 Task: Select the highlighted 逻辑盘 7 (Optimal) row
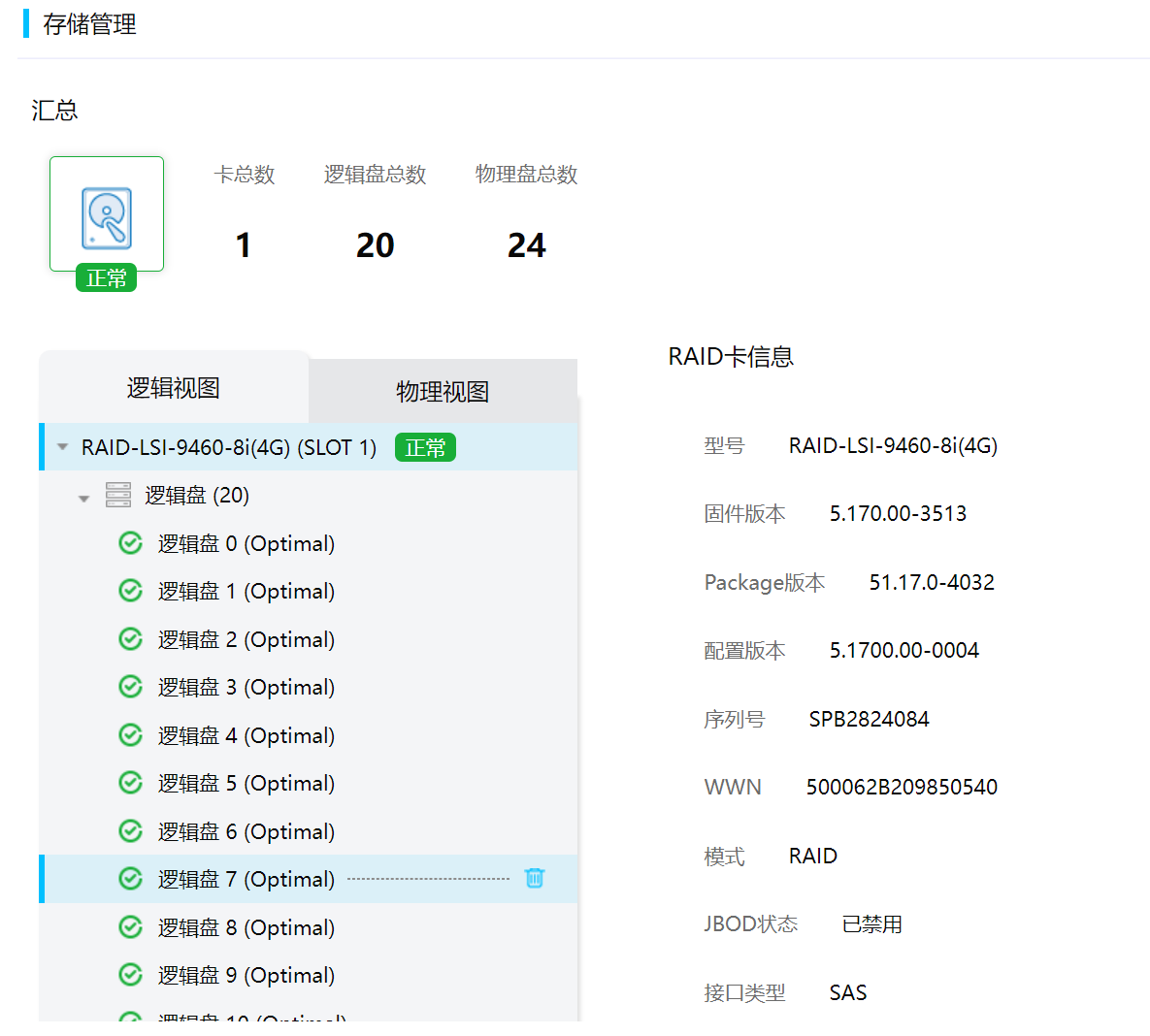(246, 879)
